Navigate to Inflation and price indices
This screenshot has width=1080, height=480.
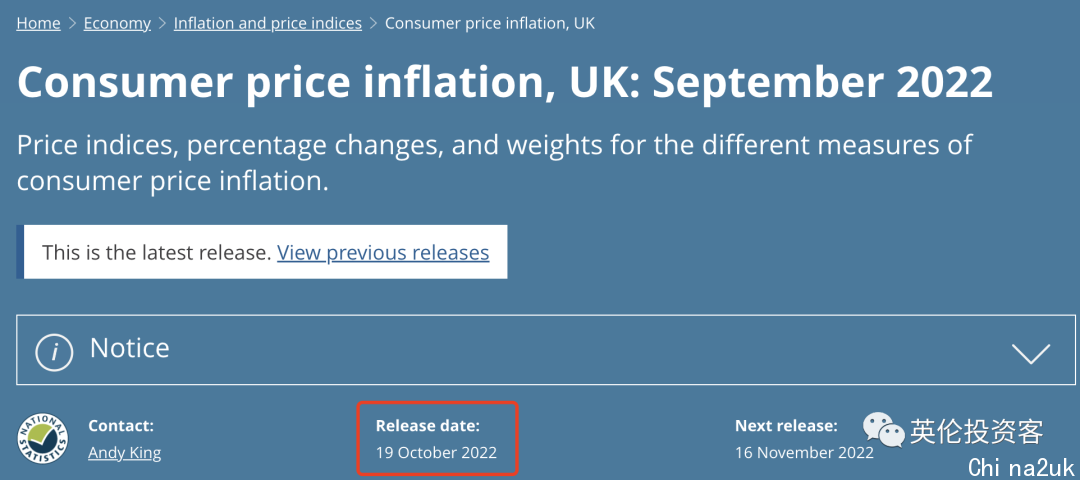coord(268,23)
